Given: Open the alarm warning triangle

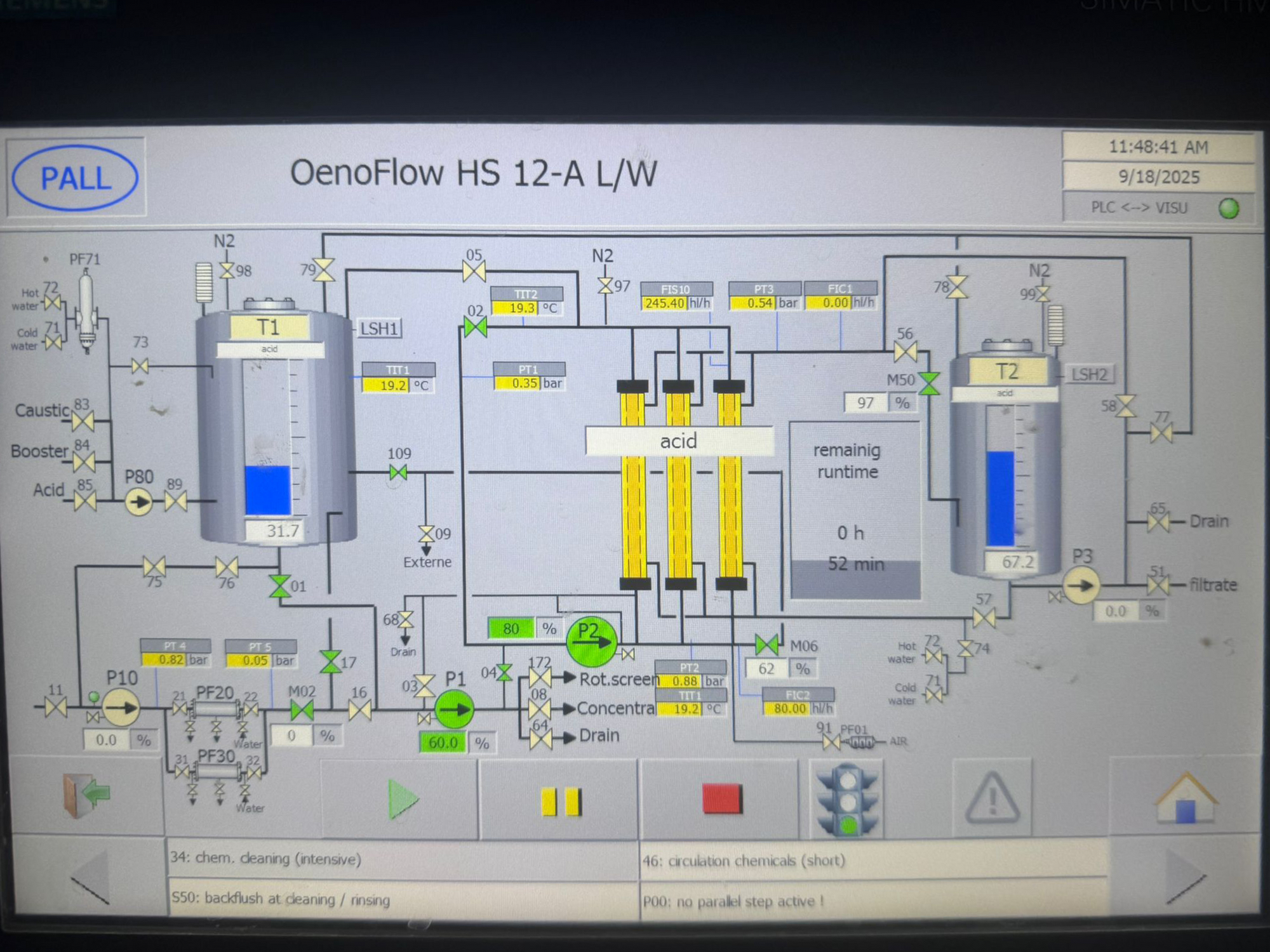Looking at the screenshot, I should click(x=993, y=798).
